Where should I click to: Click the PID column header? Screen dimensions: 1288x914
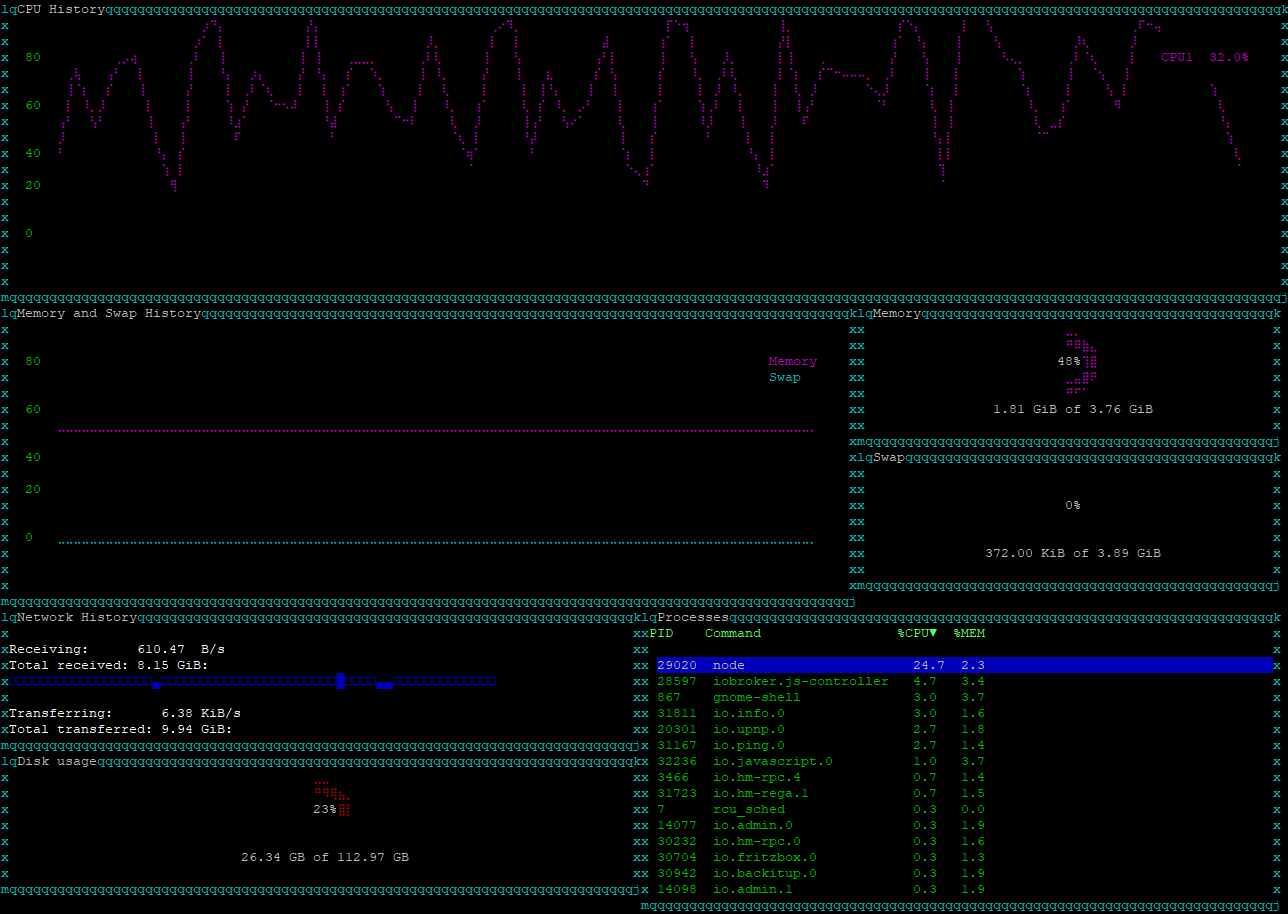click(x=661, y=633)
